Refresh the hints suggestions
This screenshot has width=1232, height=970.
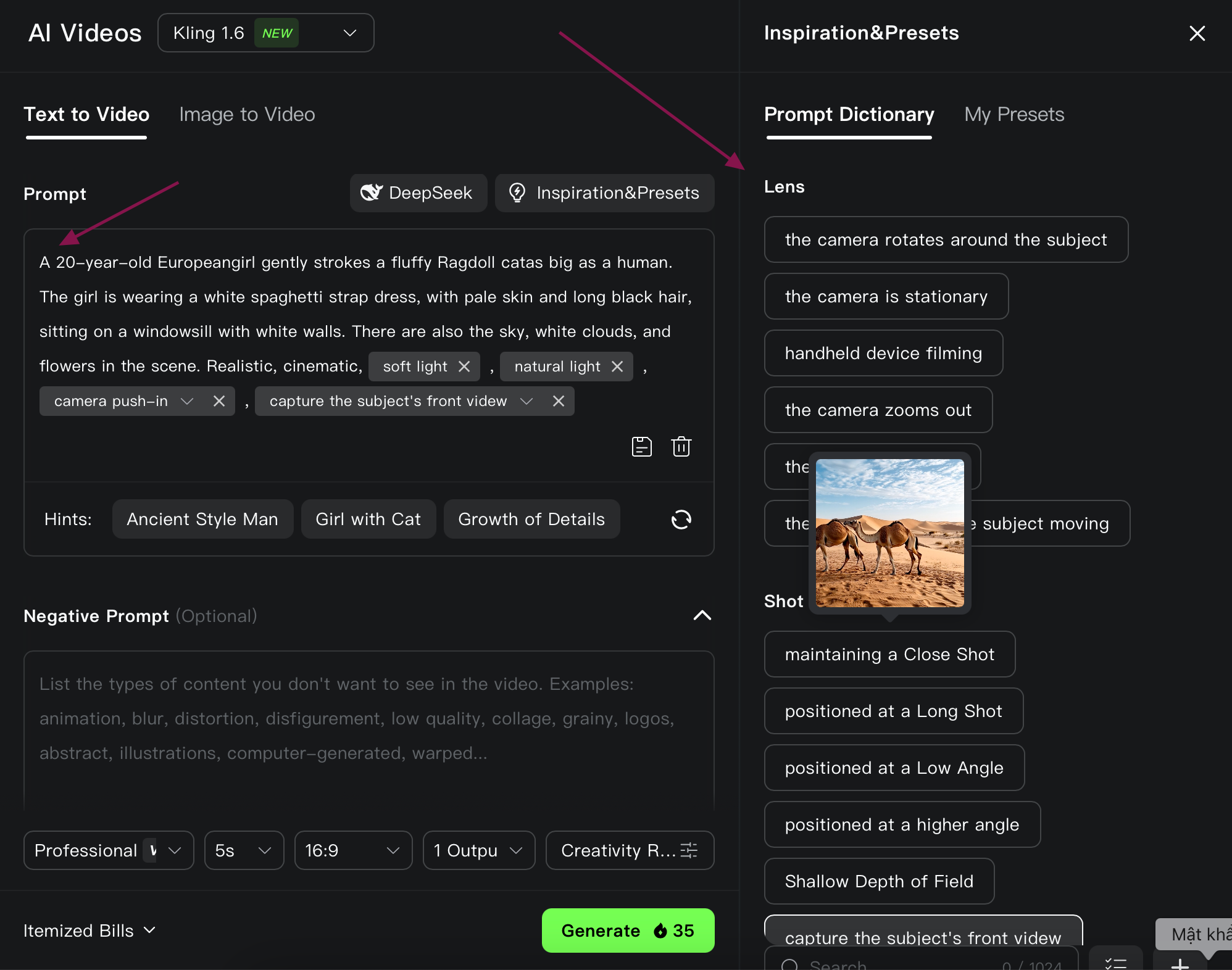(681, 520)
